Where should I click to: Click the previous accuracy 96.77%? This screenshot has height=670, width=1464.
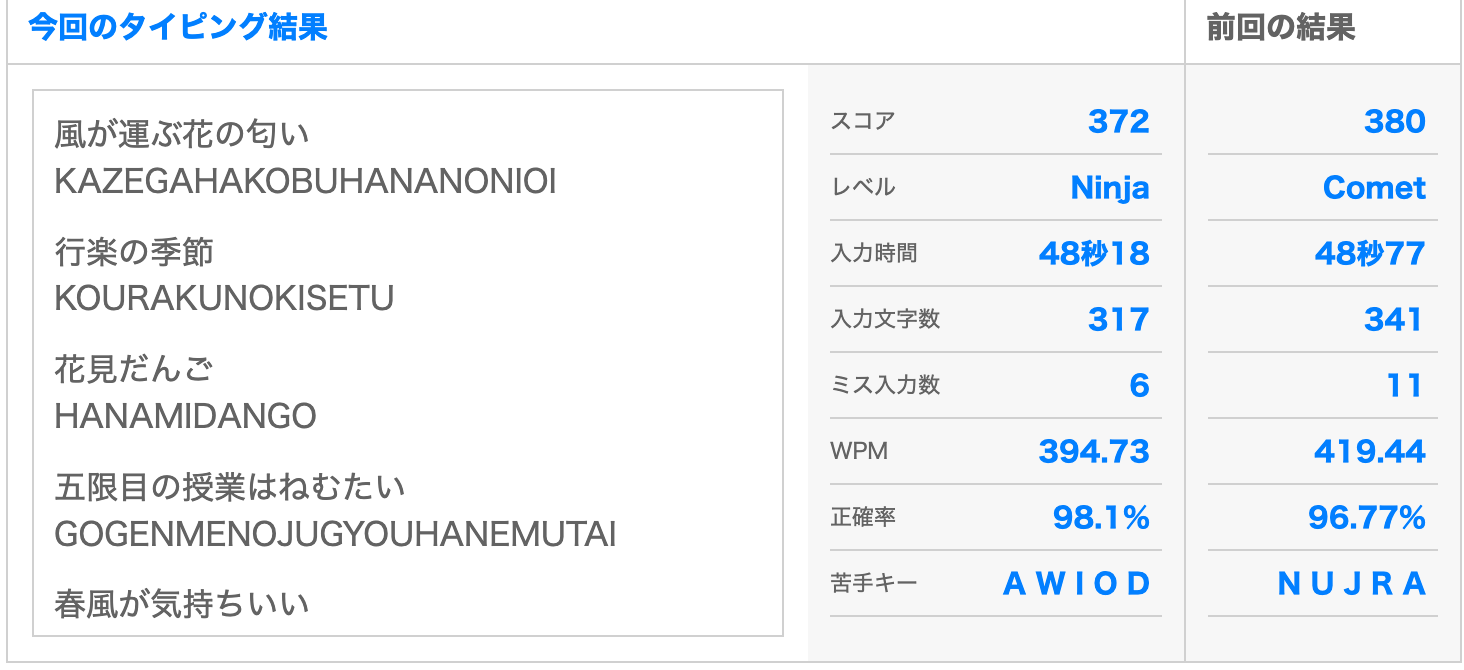click(x=1367, y=517)
